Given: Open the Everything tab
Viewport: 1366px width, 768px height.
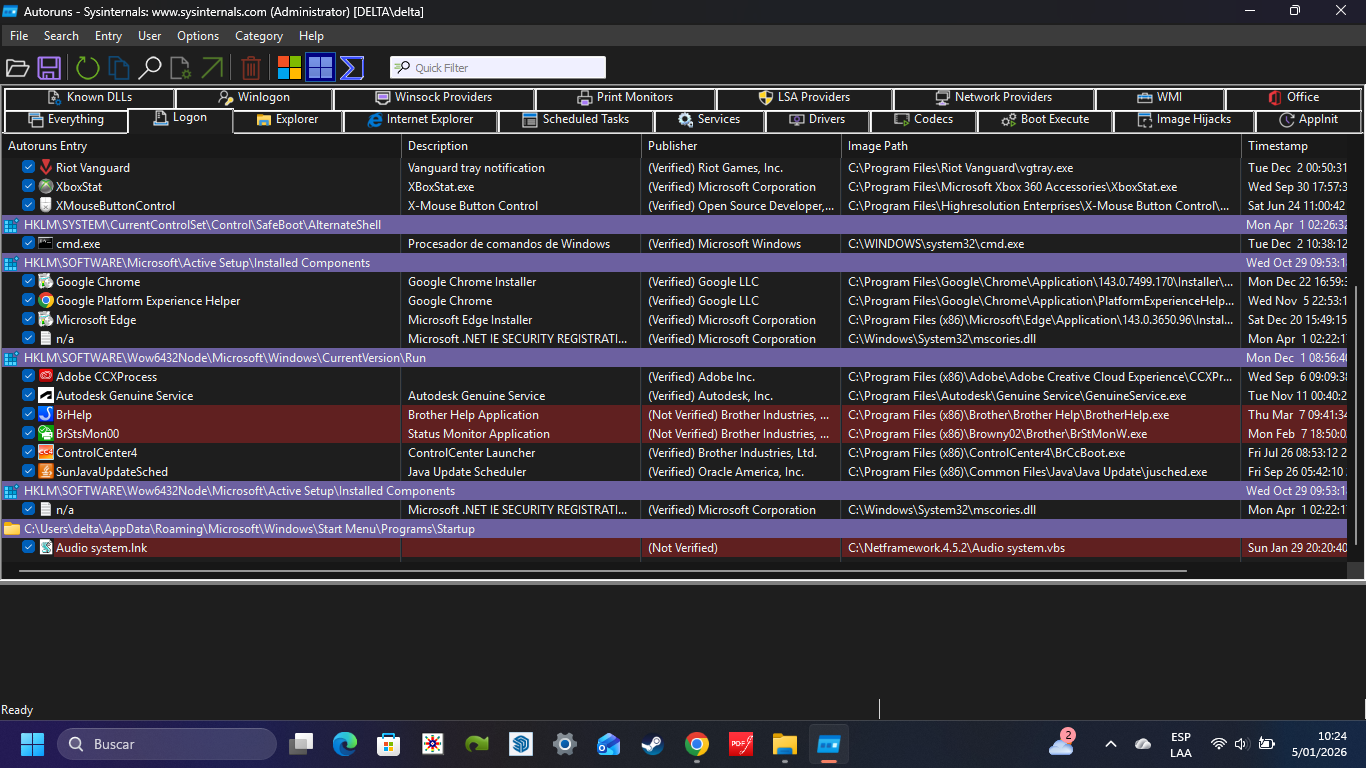Looking at the screenshot, I should (x=66, y=120).
